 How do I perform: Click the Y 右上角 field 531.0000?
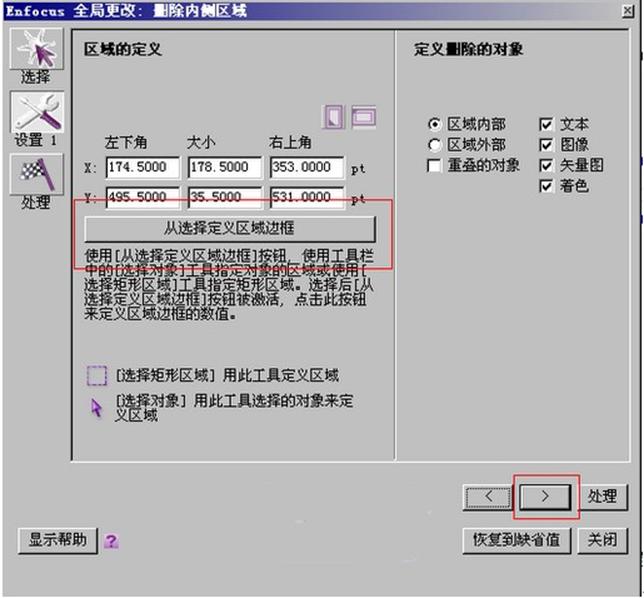[x=307, y=197]
